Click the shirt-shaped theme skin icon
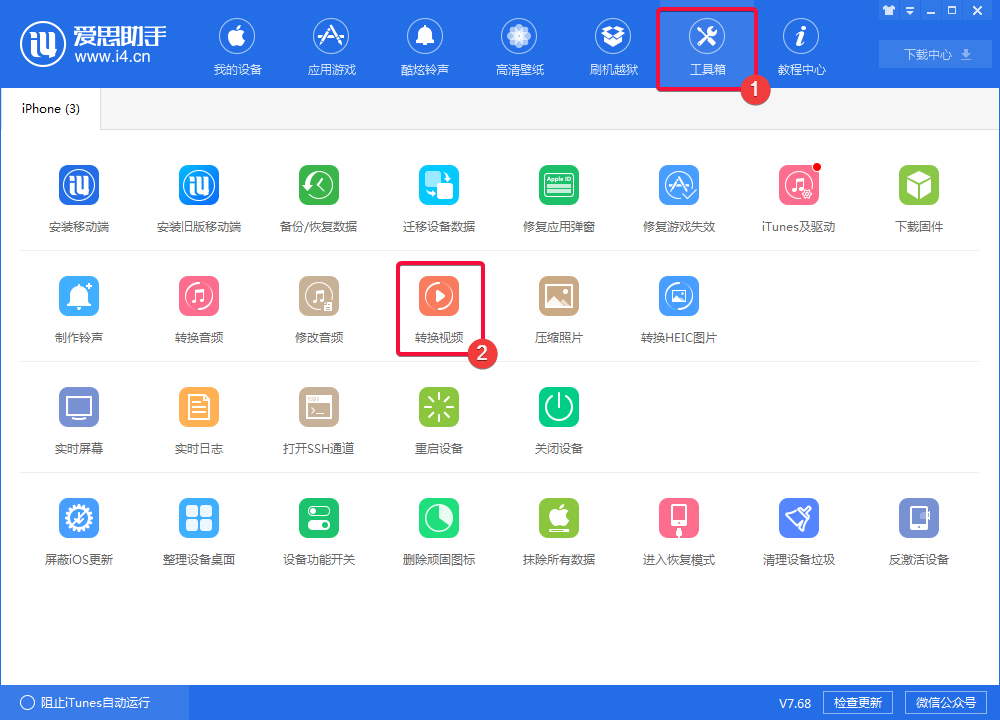The width and height of the screenshot is (1000, 720). pos(888,10)
